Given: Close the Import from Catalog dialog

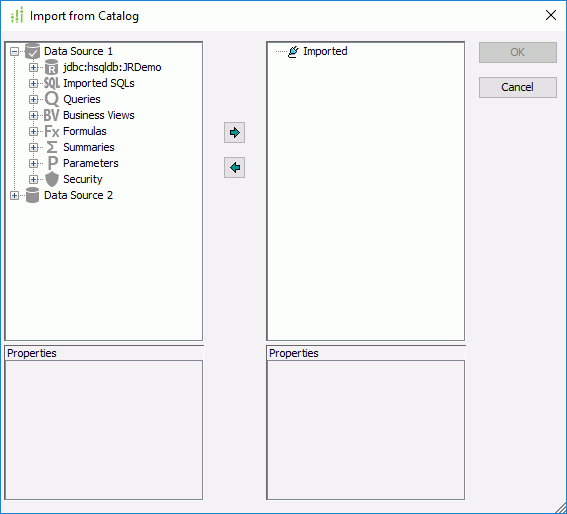Looking at the screenshot, I should (551, 15).
